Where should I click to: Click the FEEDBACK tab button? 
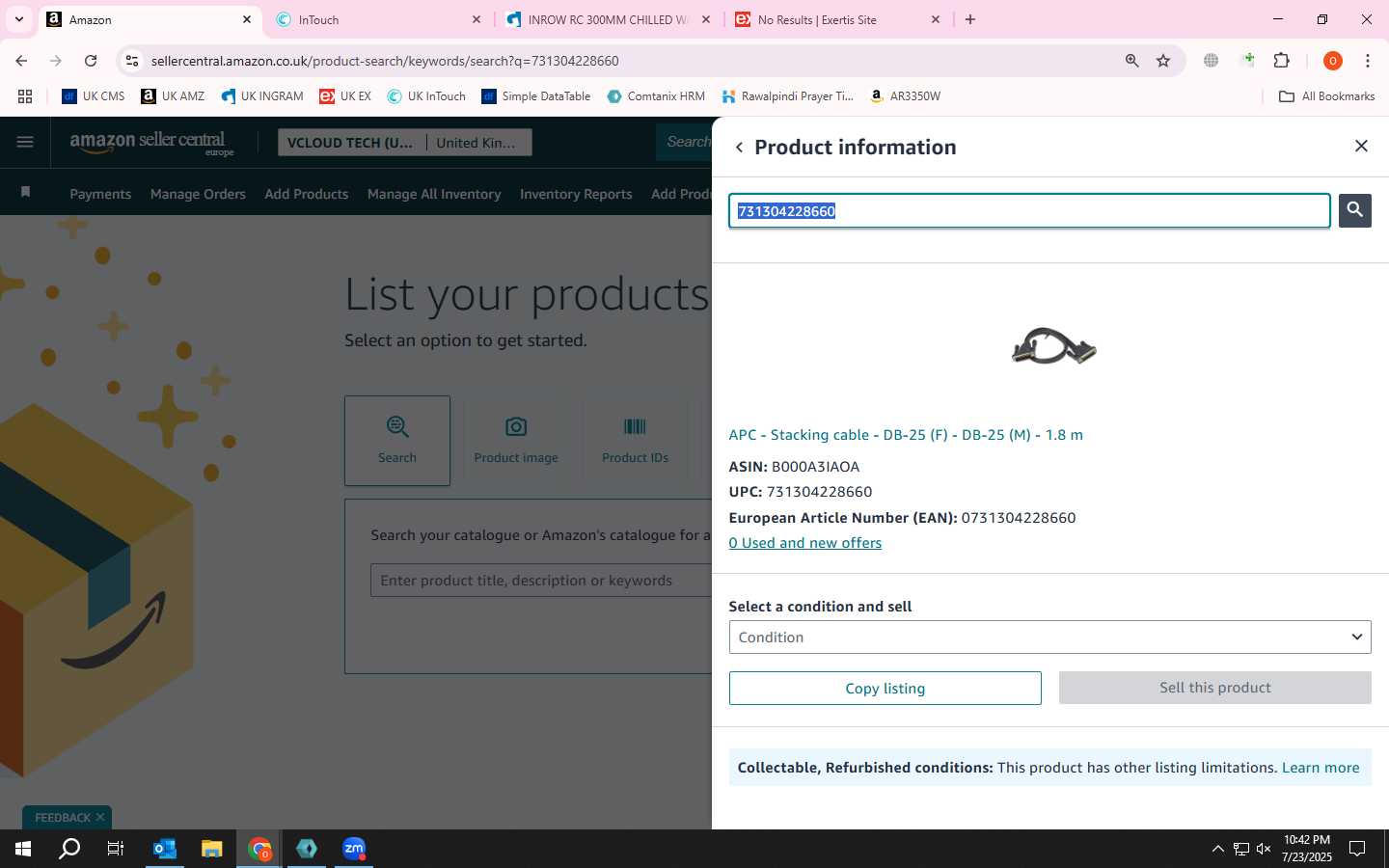pyautogui.click(x=63, y=818)
